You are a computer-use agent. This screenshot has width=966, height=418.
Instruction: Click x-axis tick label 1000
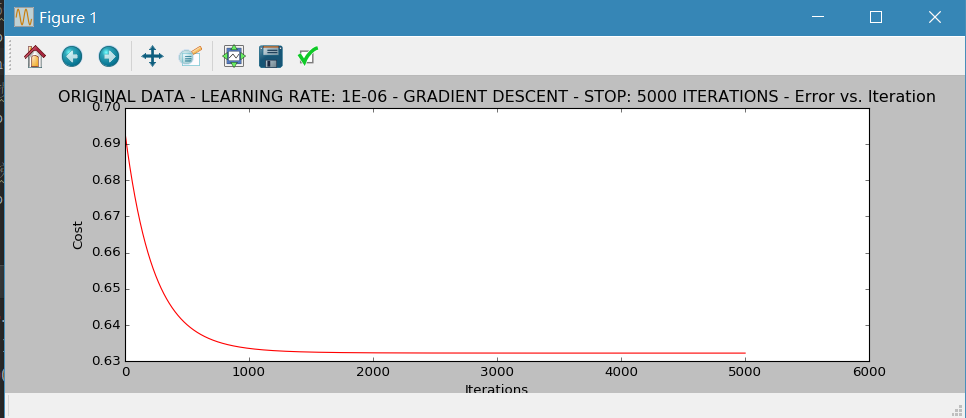250,372
